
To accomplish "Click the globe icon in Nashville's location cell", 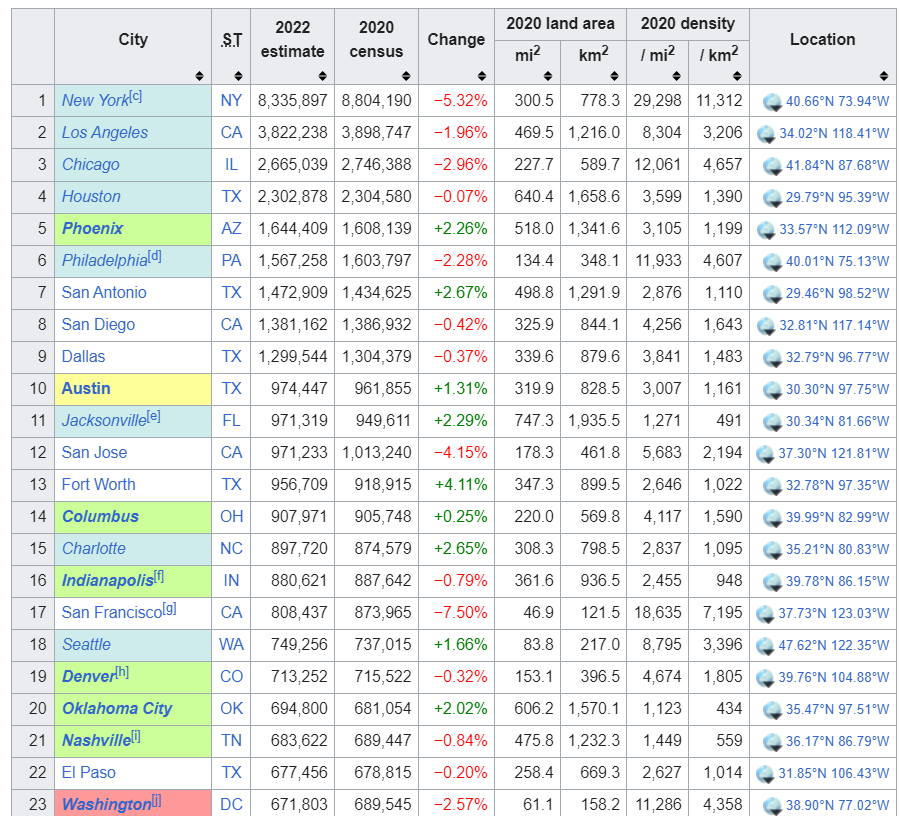I will click(771, 742).
